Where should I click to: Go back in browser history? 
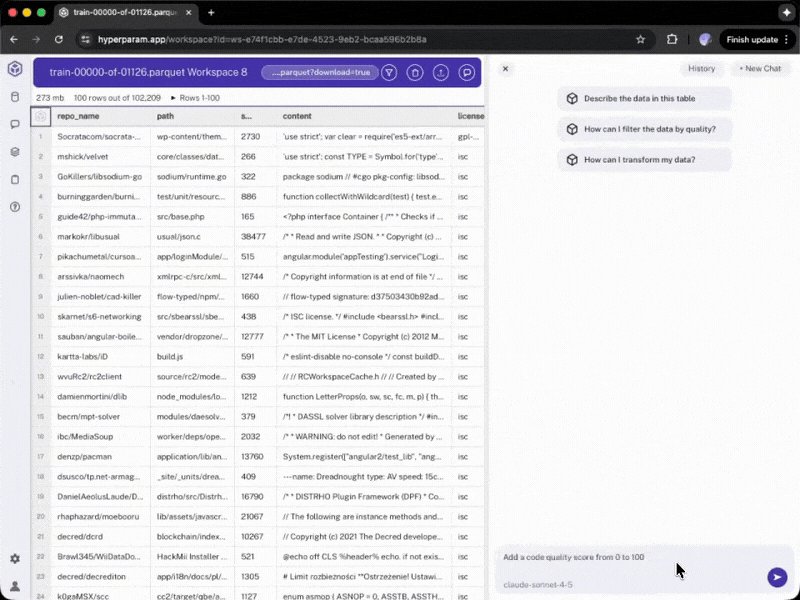click(x=14, y=40)
